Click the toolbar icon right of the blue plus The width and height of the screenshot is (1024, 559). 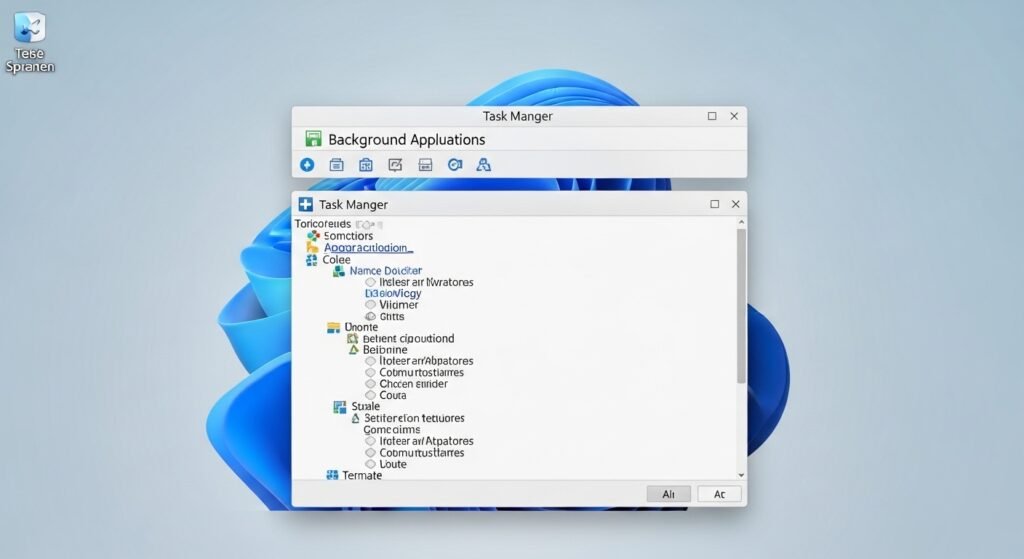pos(337,165)
